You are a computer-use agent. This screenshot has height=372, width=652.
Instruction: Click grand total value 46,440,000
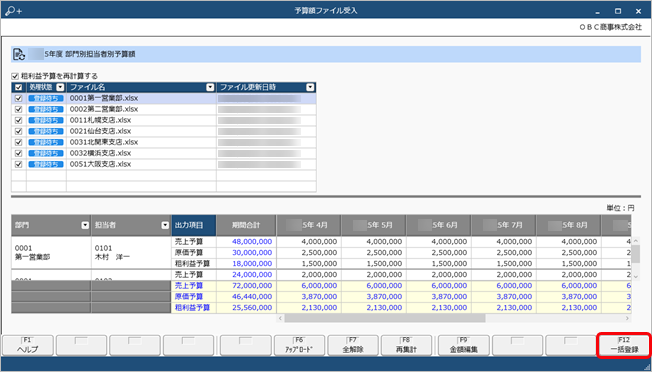point(252,297)
